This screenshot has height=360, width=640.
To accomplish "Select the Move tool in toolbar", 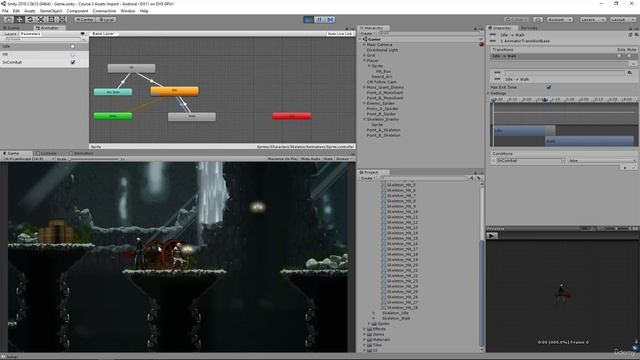I will (x=19, y=19).
